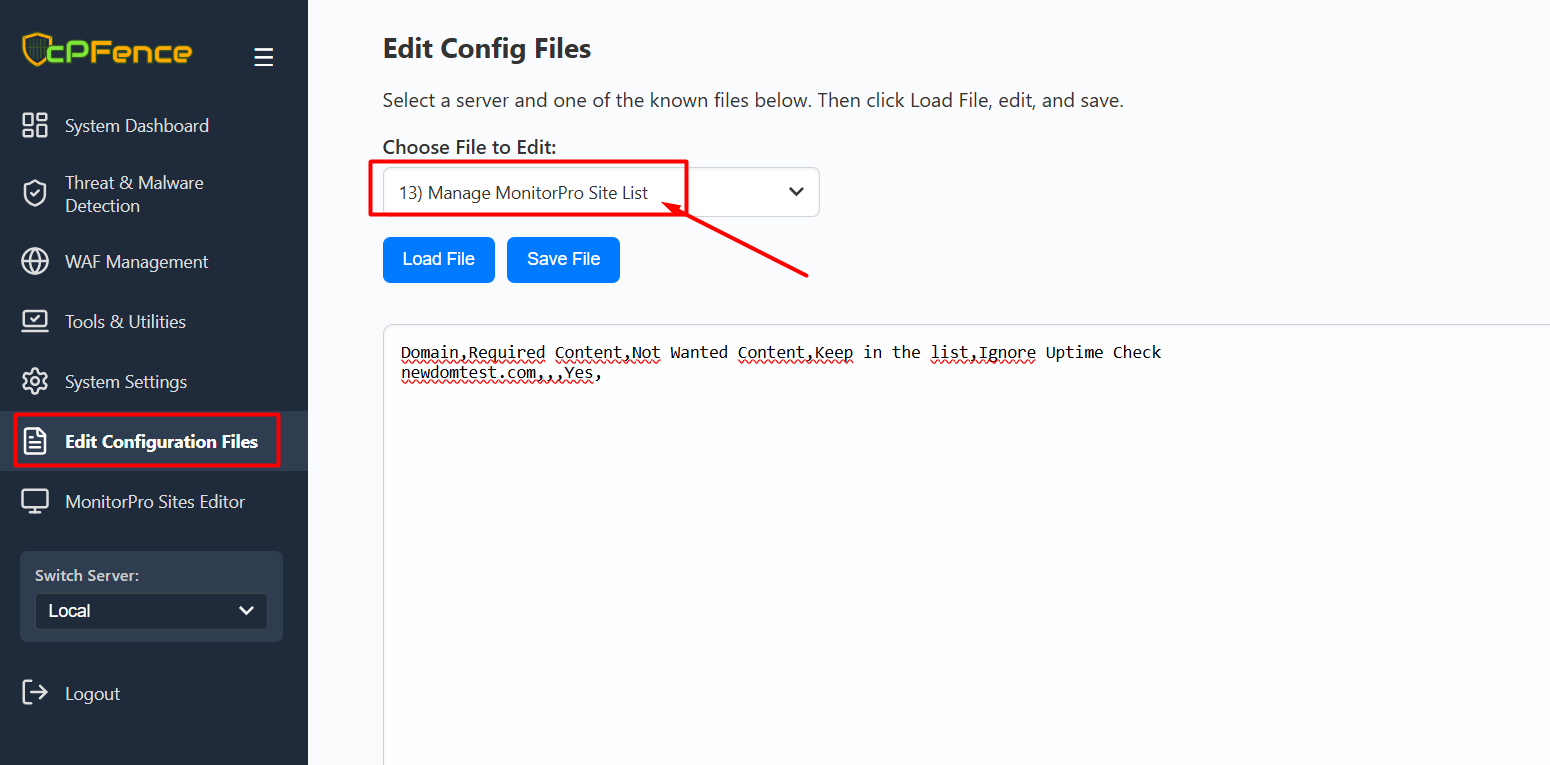1550x765 pixels.
Task: Click the Logout arrow icon
Action: [35, 692]
